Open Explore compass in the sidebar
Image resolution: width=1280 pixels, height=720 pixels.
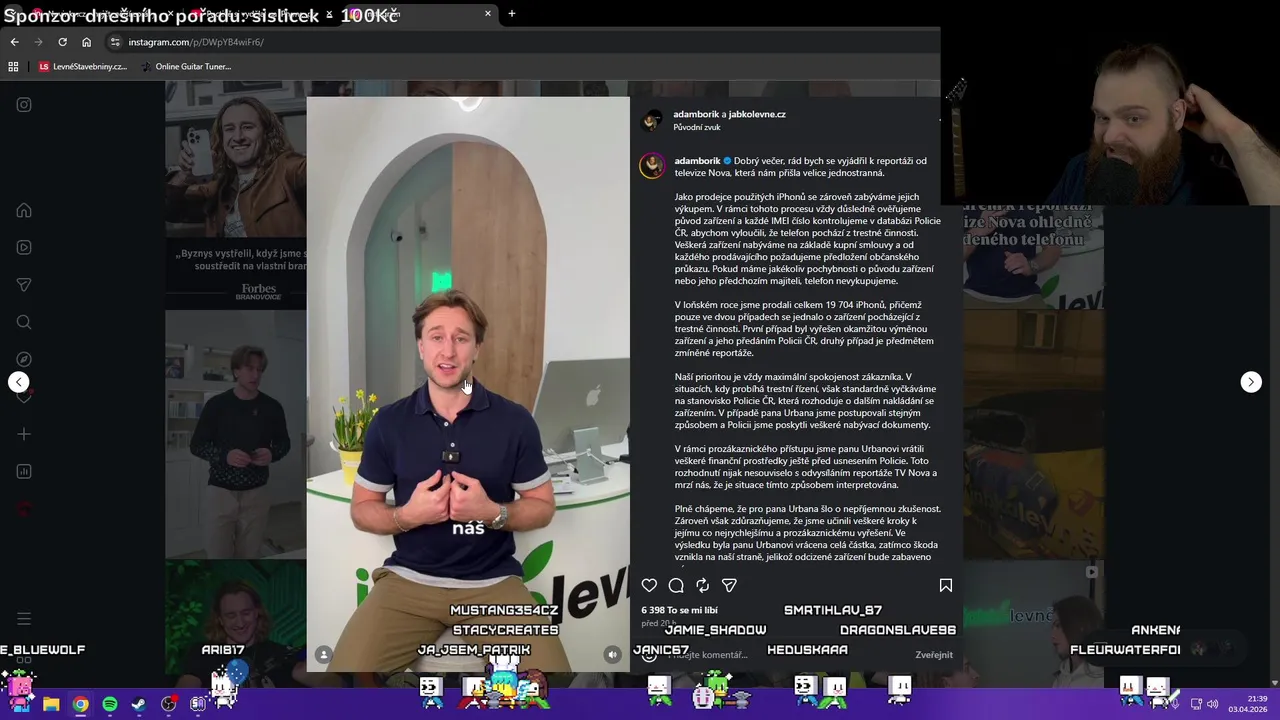coord(24,359)
